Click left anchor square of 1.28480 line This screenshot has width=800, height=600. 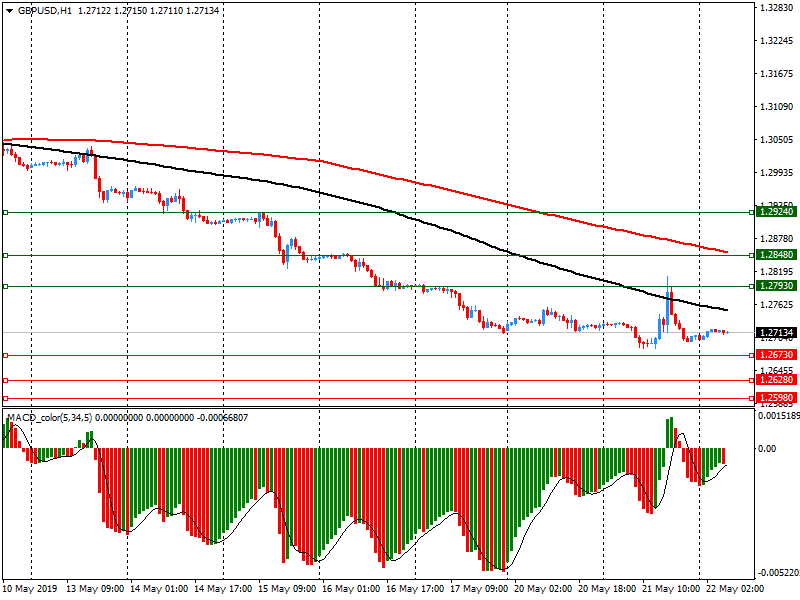(5, 255)
